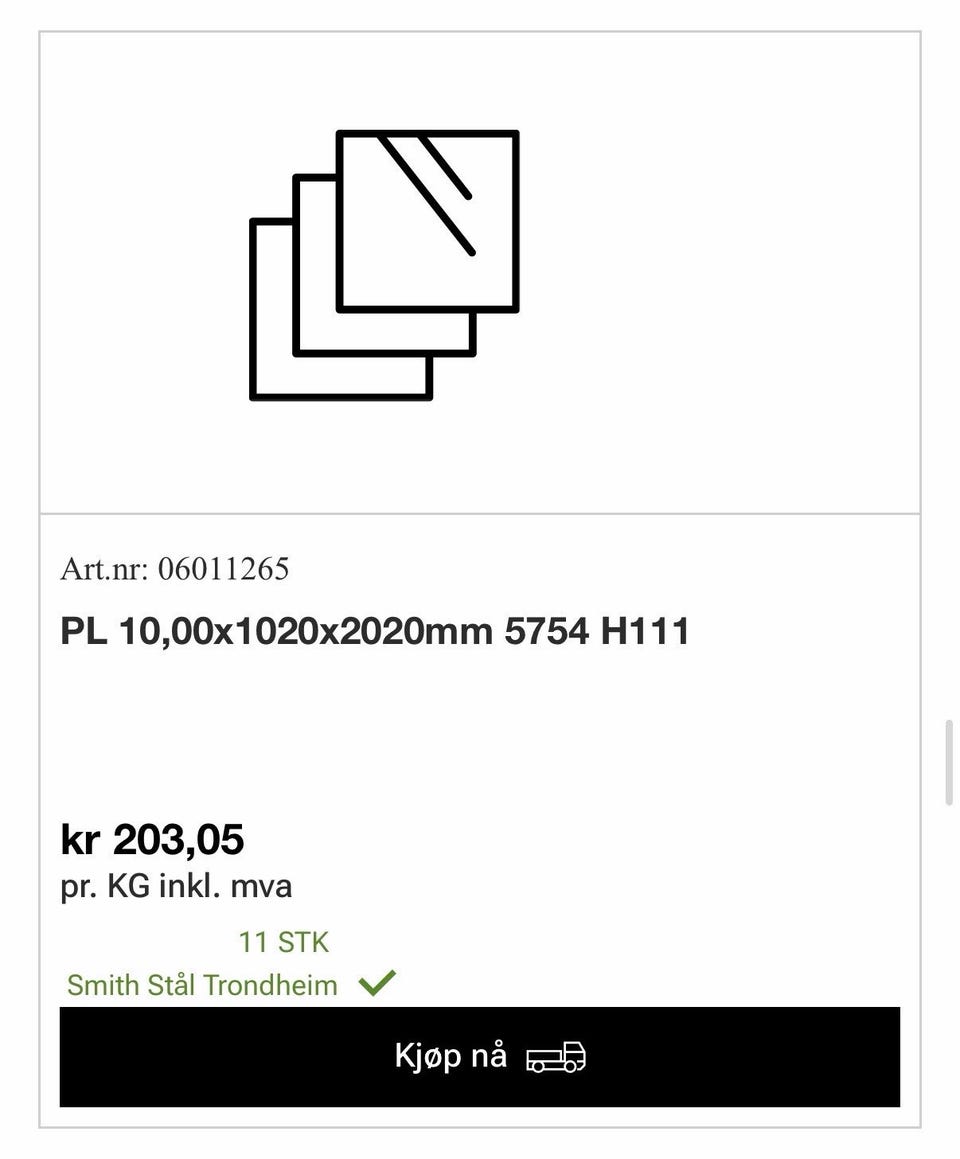Buy now with the Kjøp nå button
Viewport: 960px width, 1159px height.
[480, 1056]
